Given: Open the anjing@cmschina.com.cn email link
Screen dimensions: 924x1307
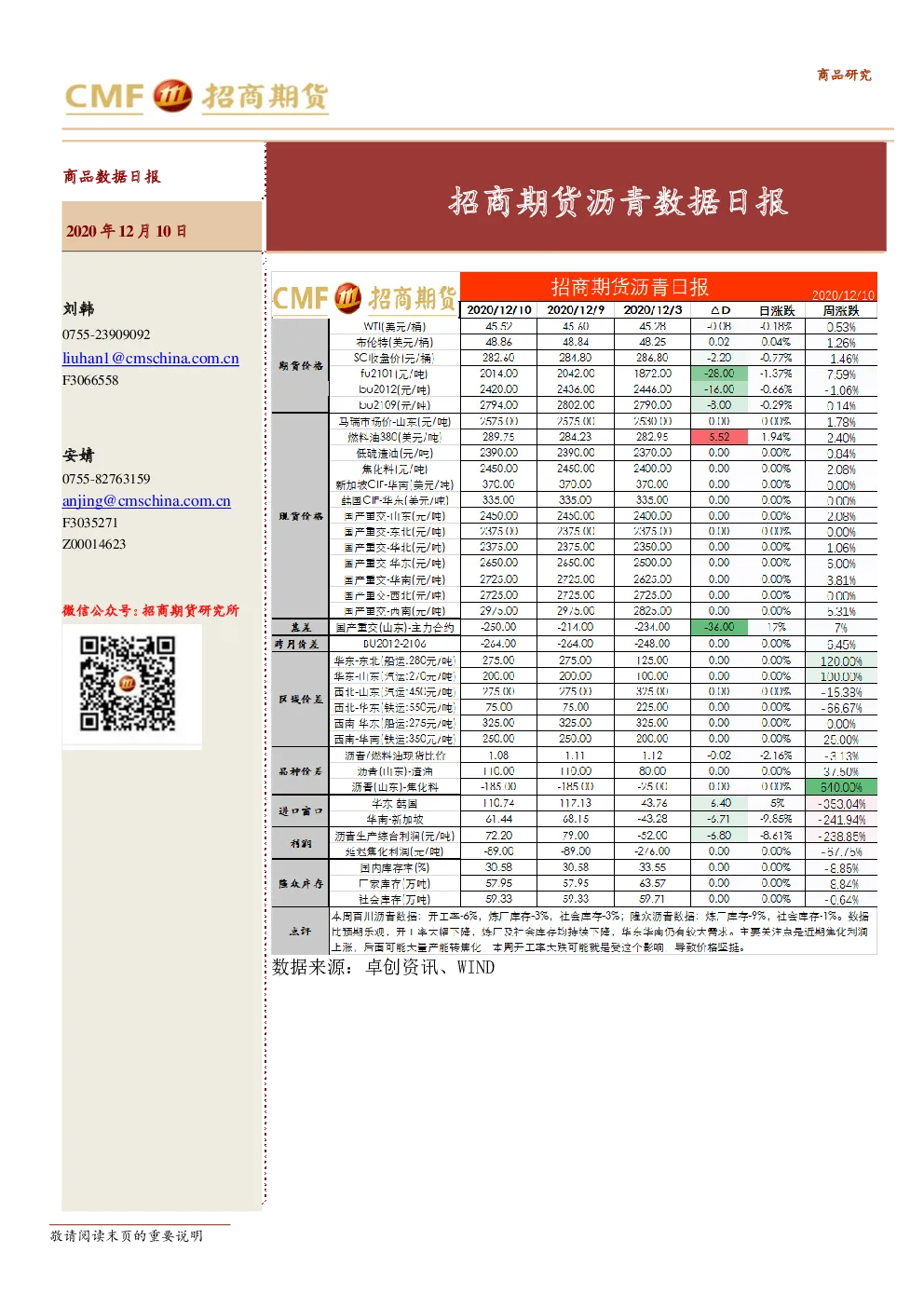Looking at the screenshot, I should click(146, 501).
